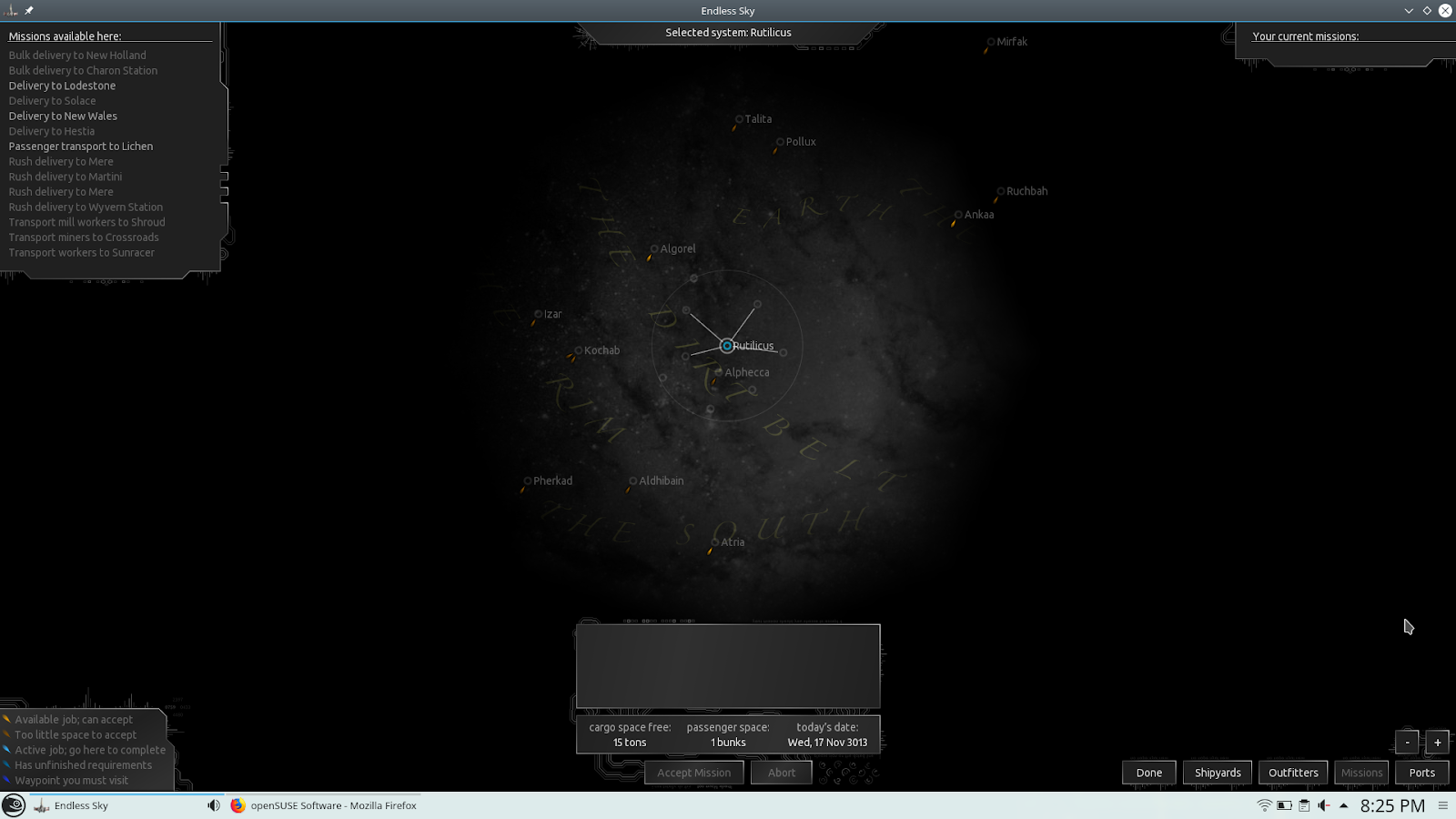Choose the Delivery to Lodestone mission

[62, 86]
